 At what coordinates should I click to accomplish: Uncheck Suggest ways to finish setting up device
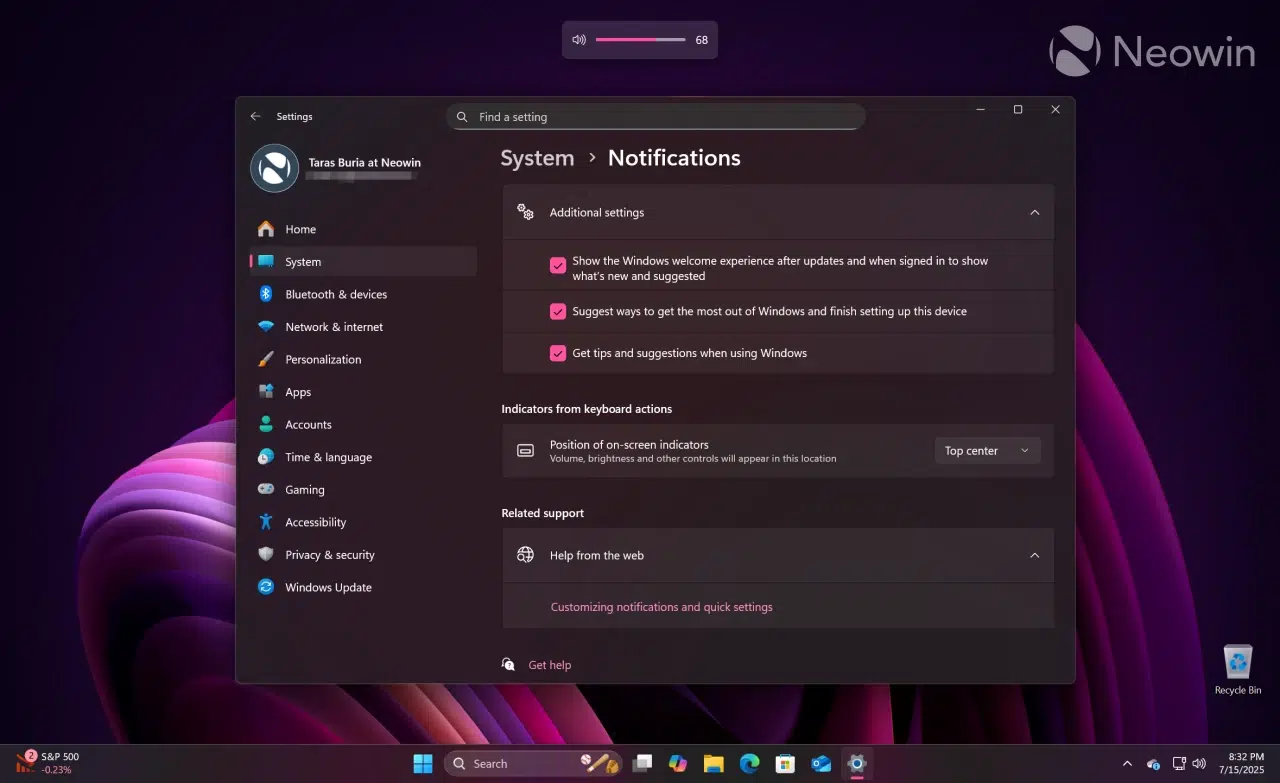click(x=558, y=311)
